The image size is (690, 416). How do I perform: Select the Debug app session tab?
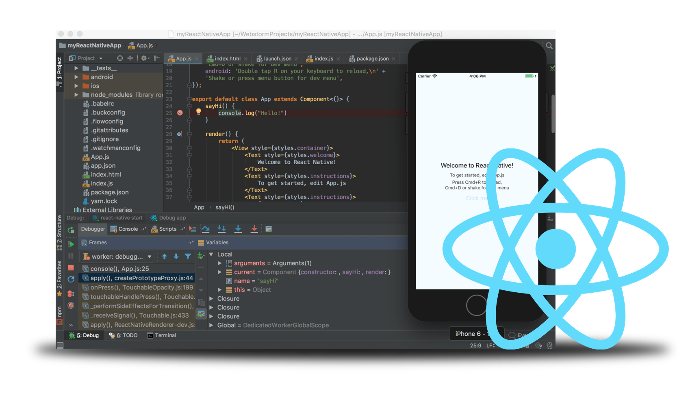(169, 218)
